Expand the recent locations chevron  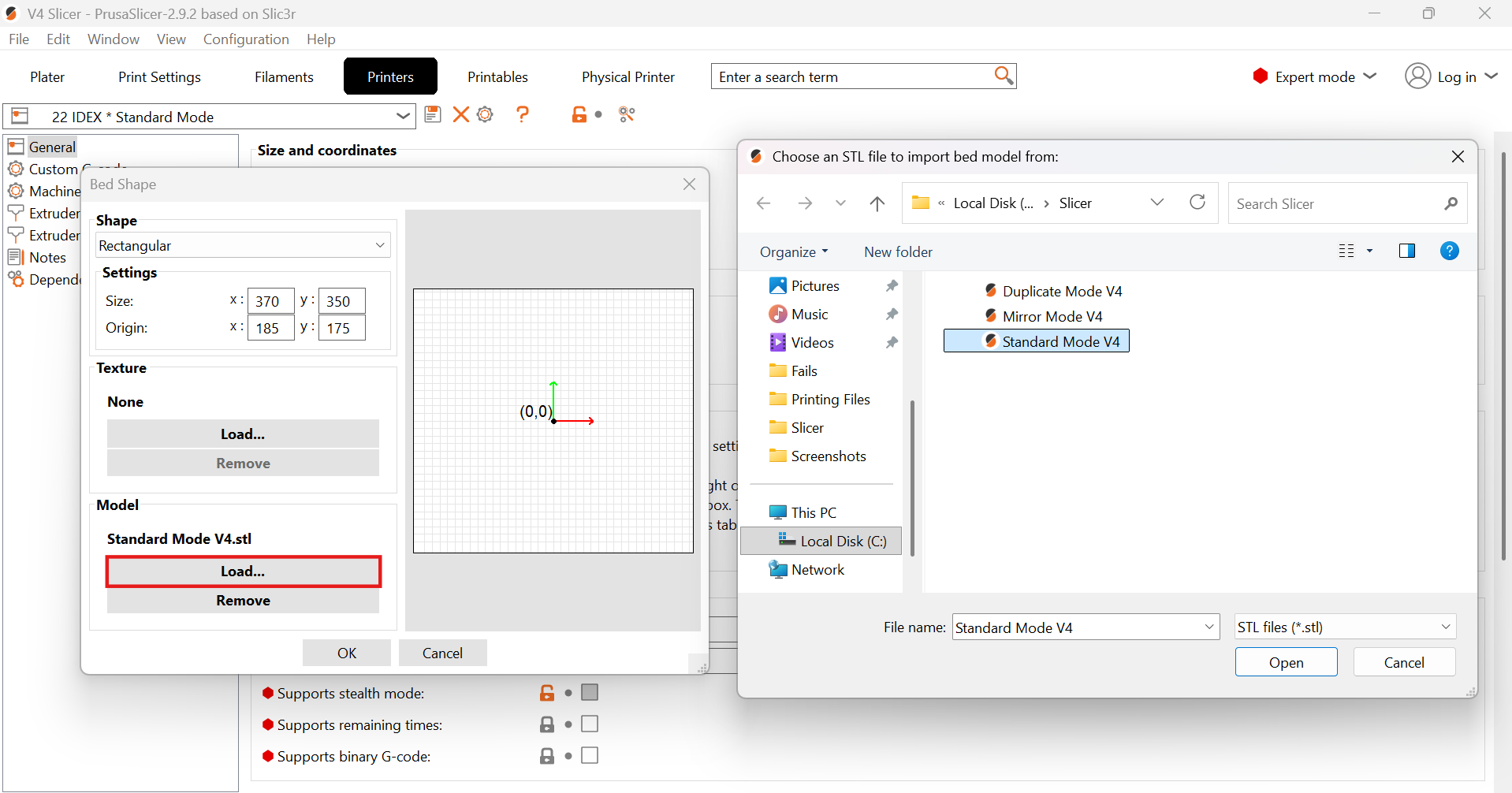(840, 203)
